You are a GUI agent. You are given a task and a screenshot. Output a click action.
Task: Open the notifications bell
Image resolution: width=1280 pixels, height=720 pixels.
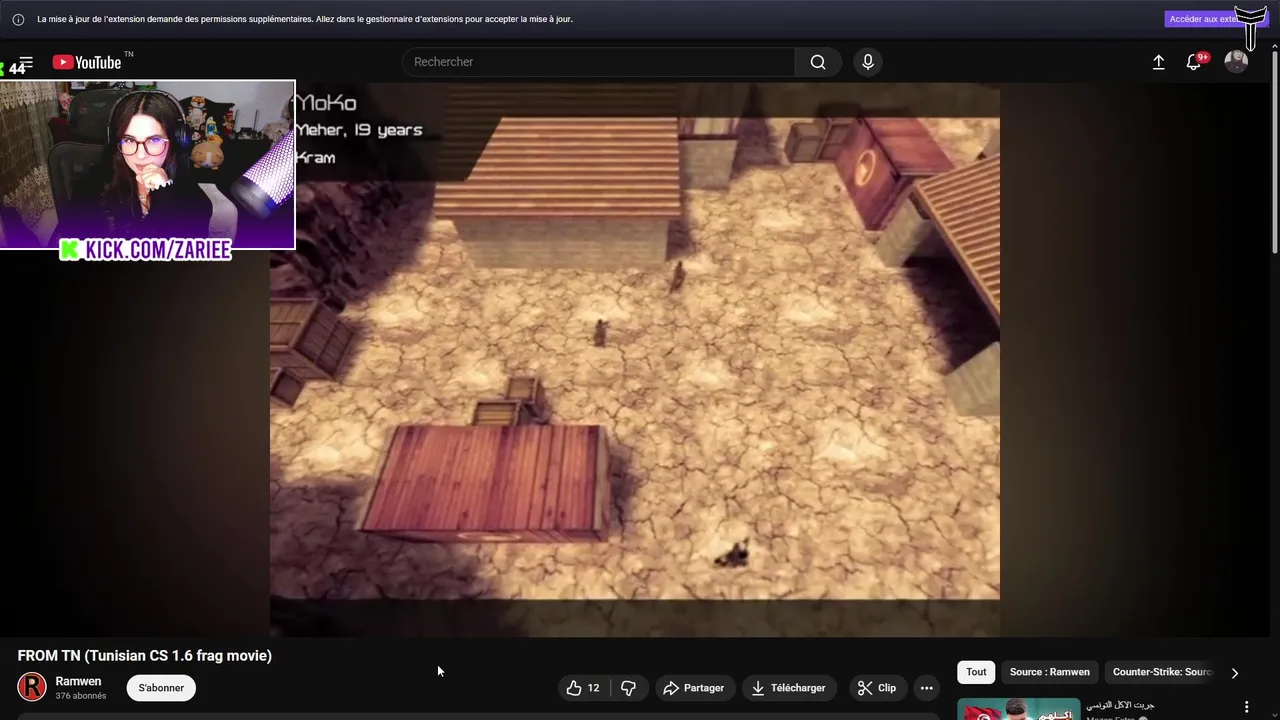tap(1194, 62)
